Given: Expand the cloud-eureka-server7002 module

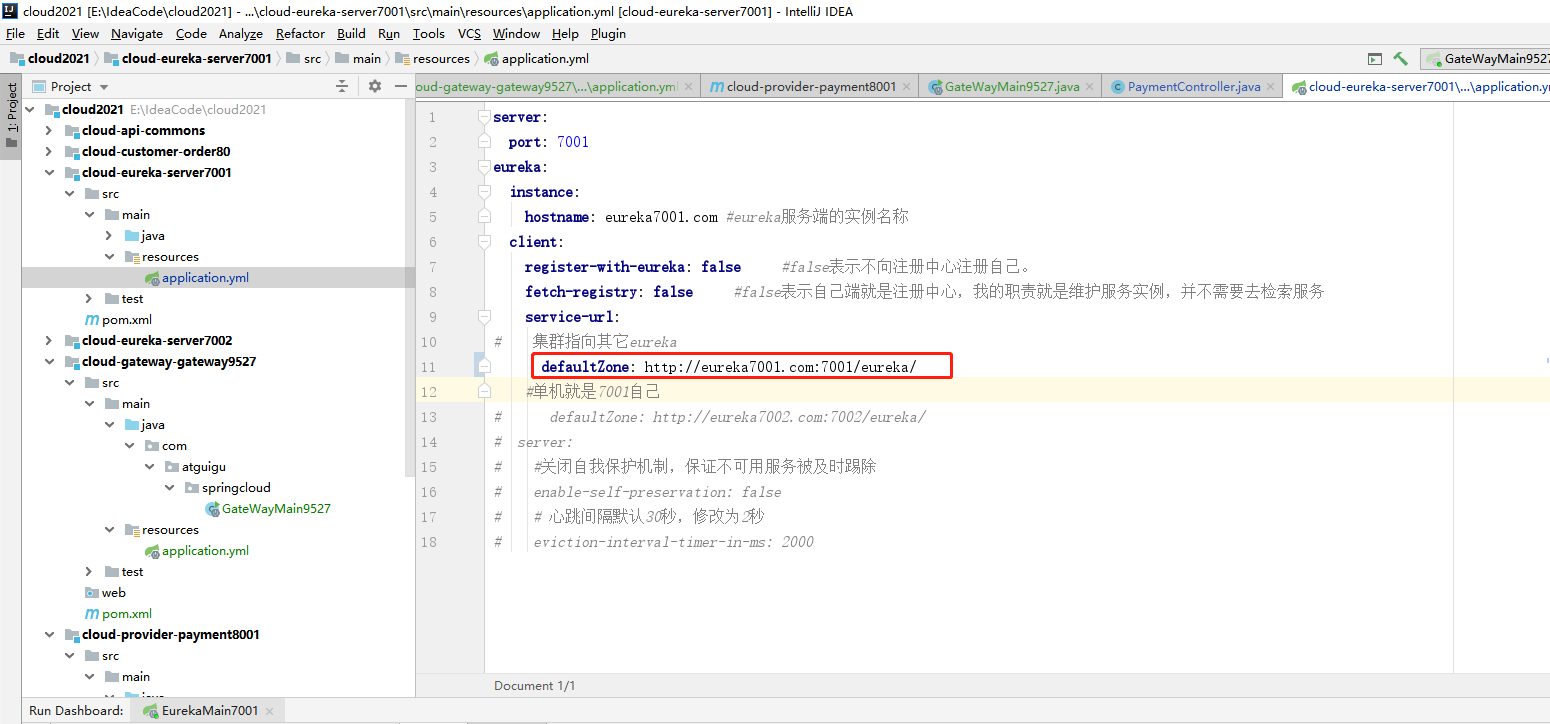Looking at the screenshot, I should [49, 340].
